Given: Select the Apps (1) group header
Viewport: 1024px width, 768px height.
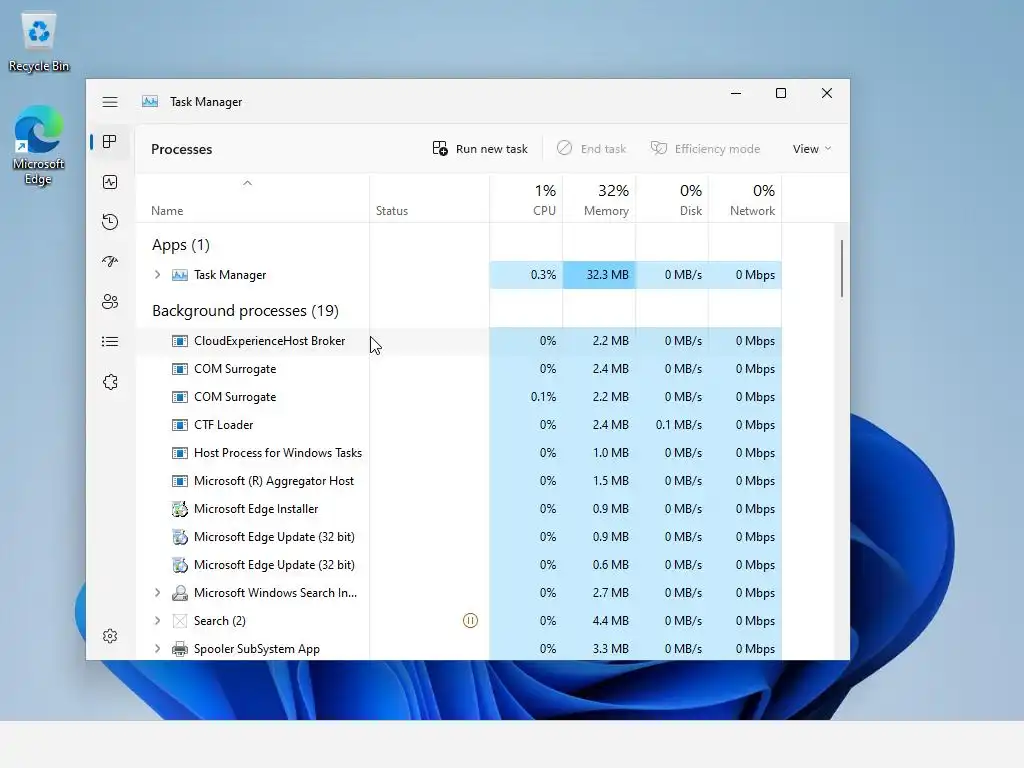Looking at the screenshot, I should coord(181,245).
